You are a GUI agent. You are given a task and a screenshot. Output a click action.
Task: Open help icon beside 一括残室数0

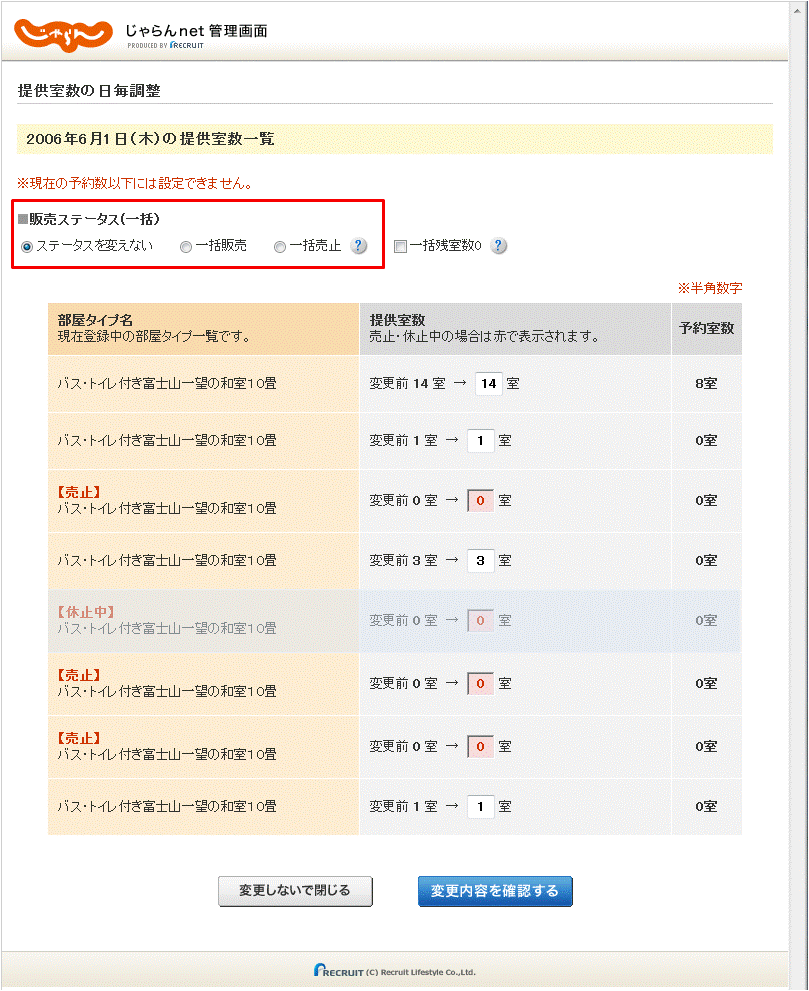[499, 246]
